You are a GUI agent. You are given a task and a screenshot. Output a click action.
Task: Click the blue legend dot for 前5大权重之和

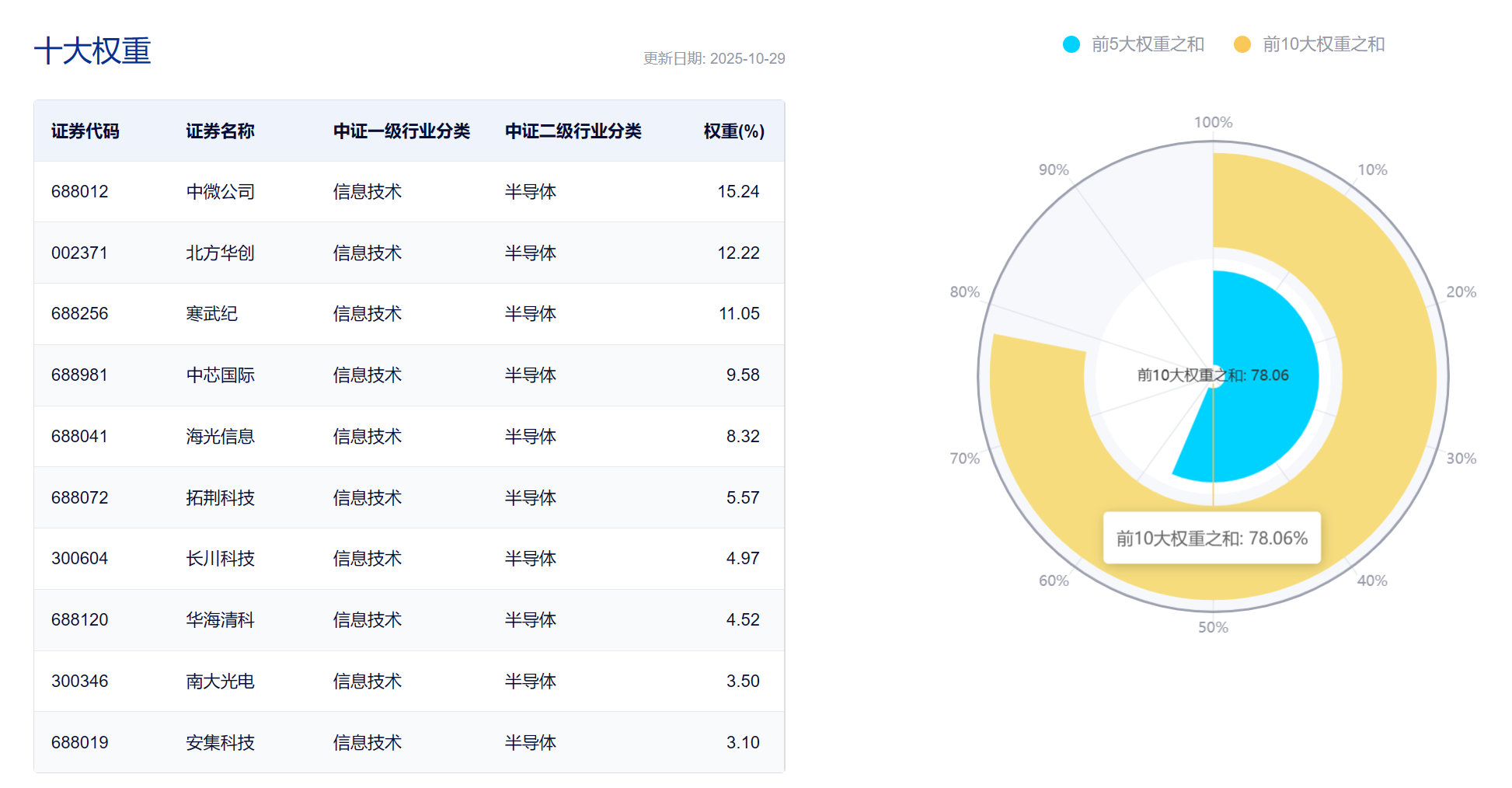[x=1073, y=44]
